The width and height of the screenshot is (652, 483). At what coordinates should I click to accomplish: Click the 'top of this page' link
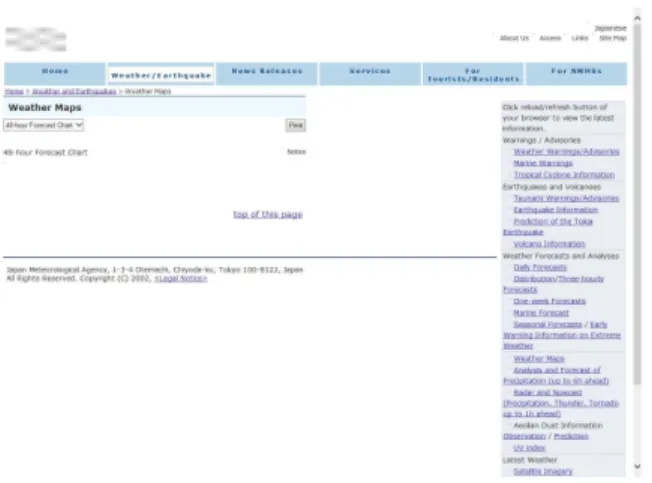(268, 214)
